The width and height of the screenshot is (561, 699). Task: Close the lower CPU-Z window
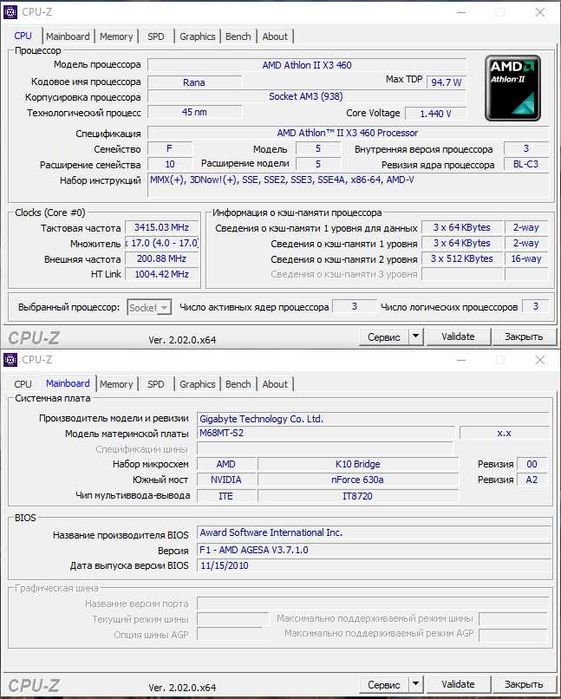[540, 359]
